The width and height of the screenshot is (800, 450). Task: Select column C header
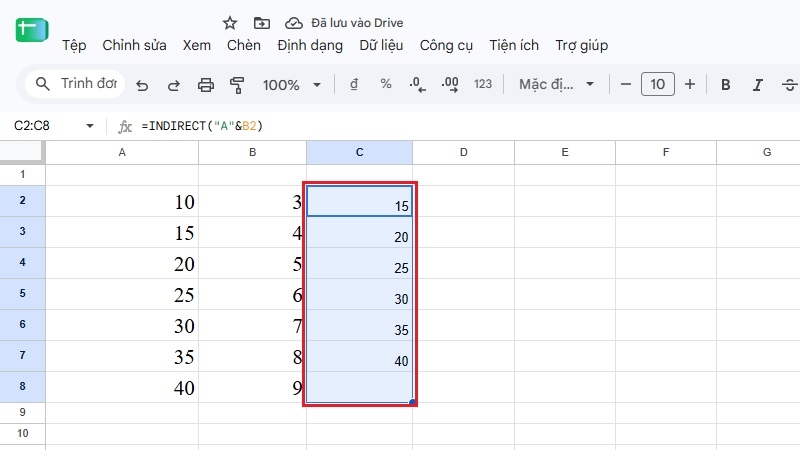(x=360, y=153)
